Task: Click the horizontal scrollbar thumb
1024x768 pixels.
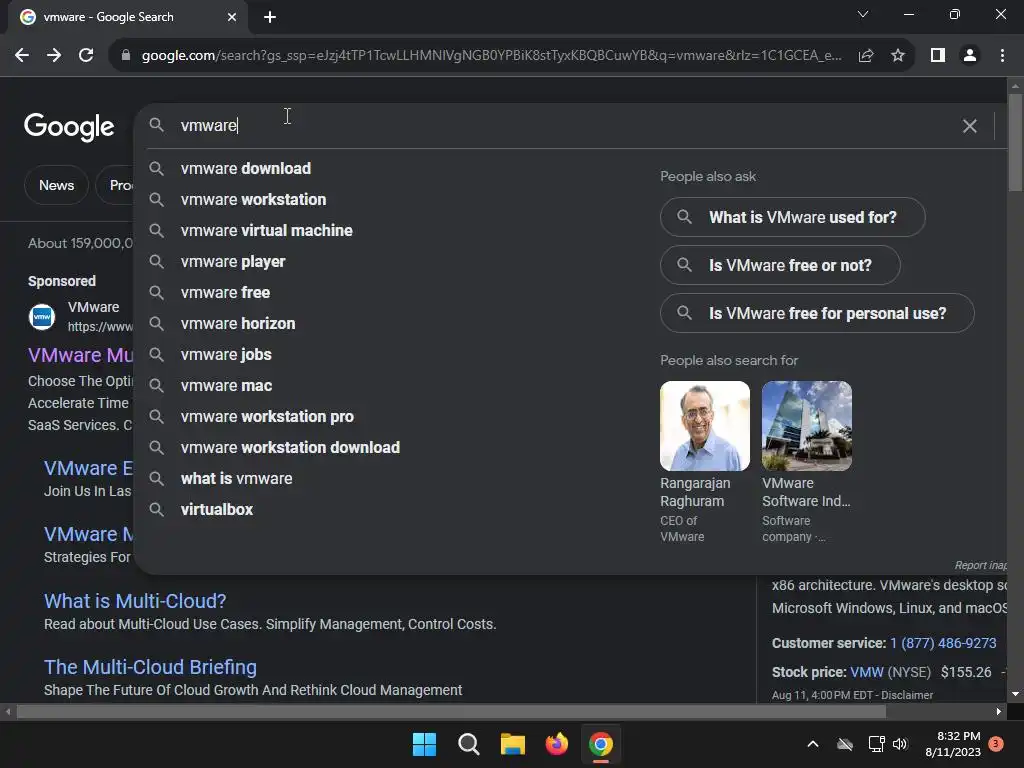Action: [x=451, y=712]
